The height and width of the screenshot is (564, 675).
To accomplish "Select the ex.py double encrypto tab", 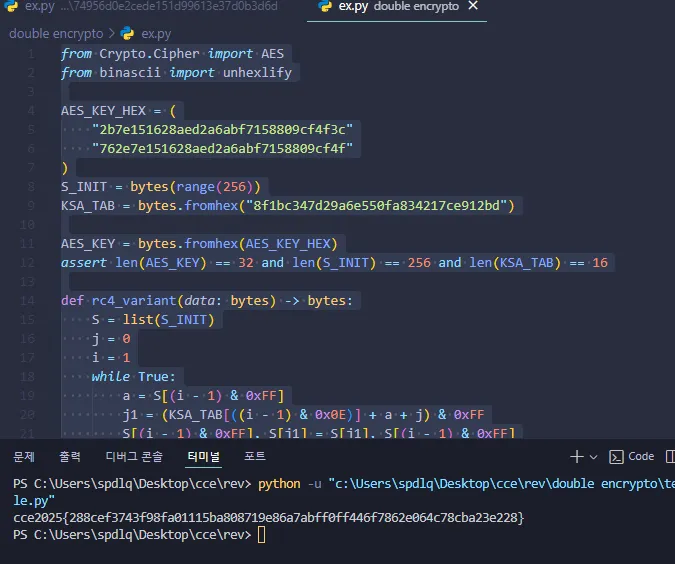I will tap(397, 6).
